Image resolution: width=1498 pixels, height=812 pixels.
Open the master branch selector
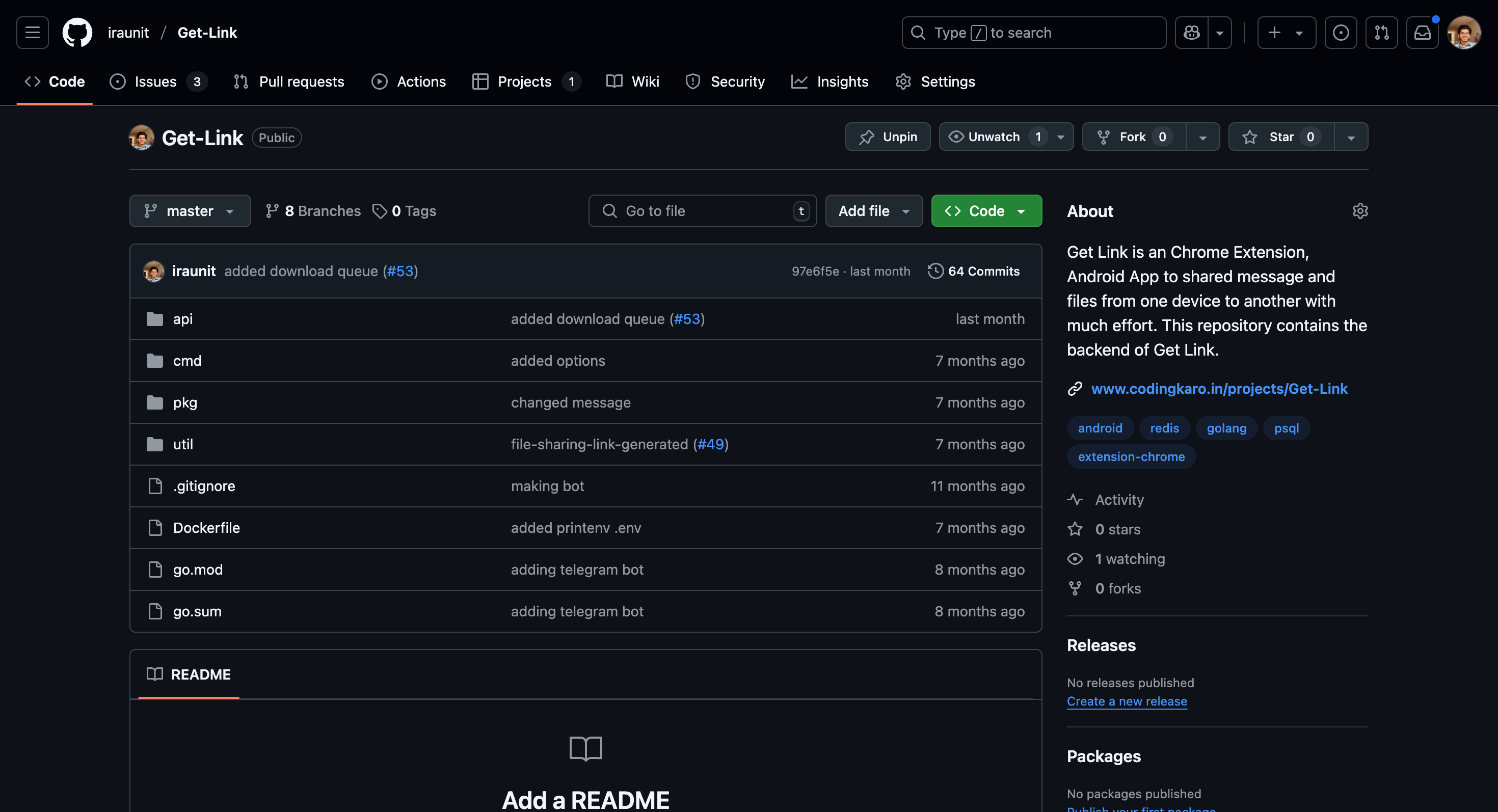(x=190, y=210)
